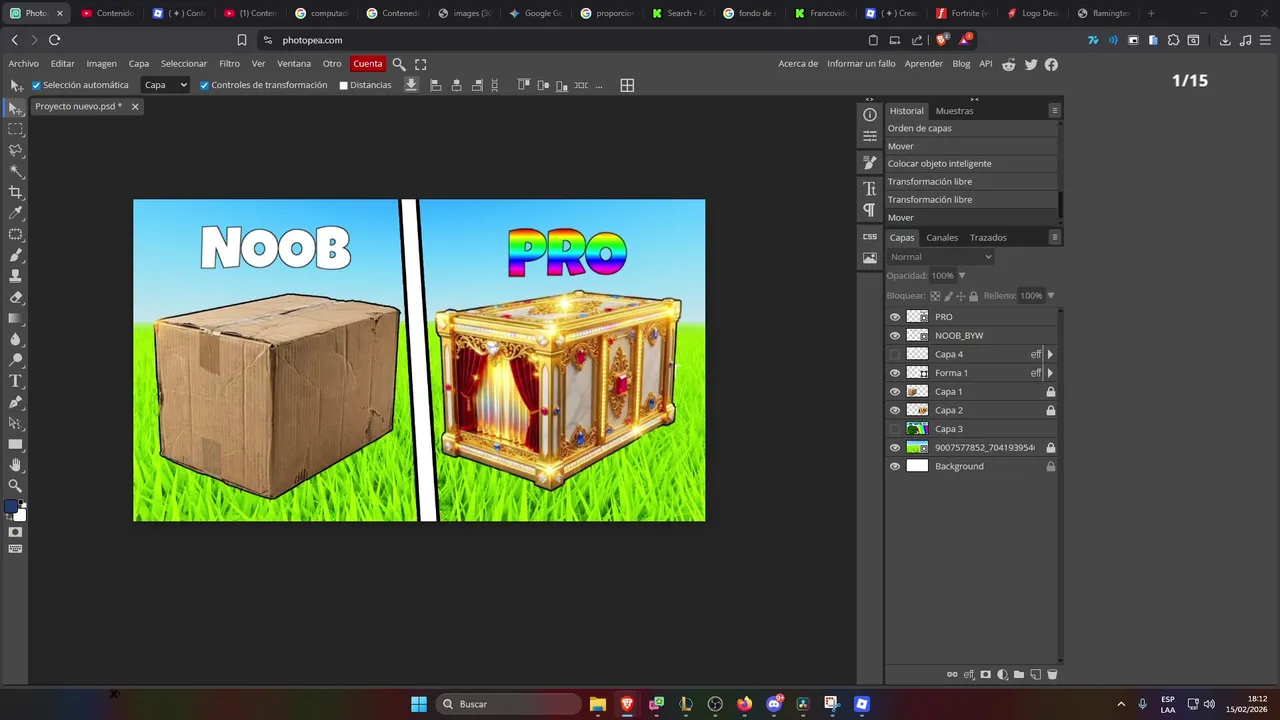The width and height of the screenshot is (1280, 720).
Task: Show the Capa 3 layer
Action: click(895, 429)
